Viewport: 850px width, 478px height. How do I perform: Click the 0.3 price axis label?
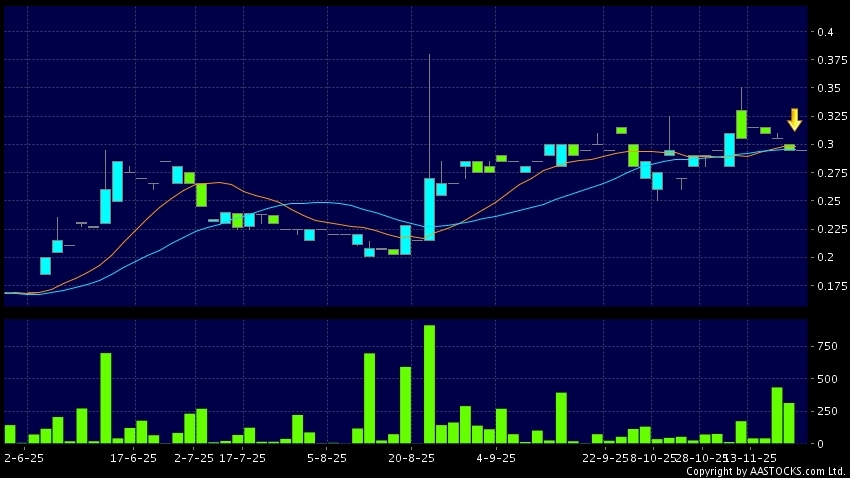point(825,145)
